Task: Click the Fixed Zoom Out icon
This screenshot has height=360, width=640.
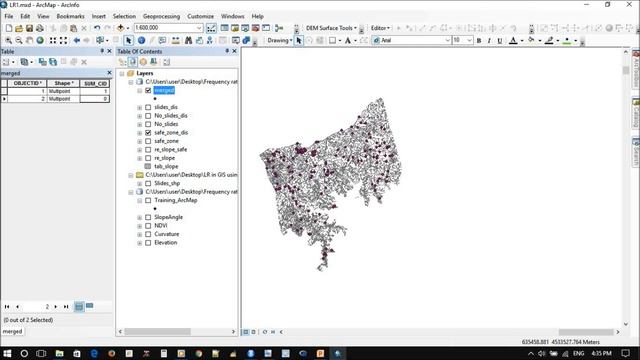Action: tap(63, 40)
